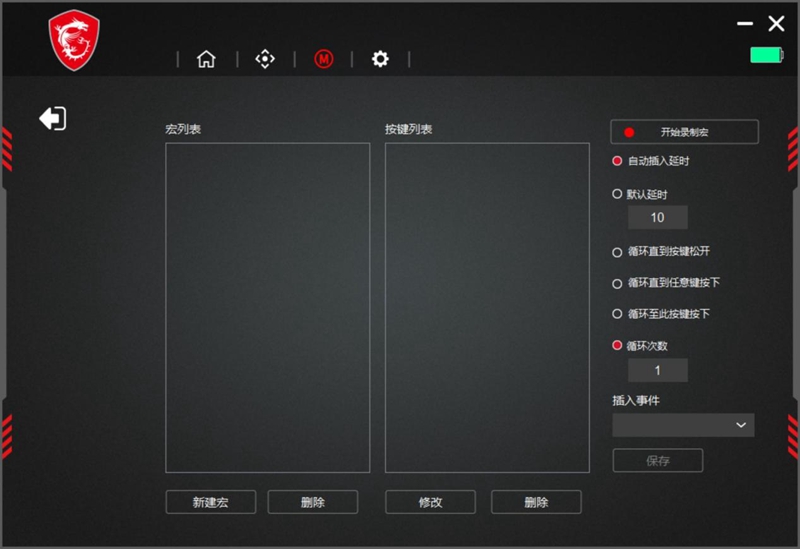Start recording macro with 开始录制宏
Image resolution: width=800 pixels, height=549 pixels.
684,132
